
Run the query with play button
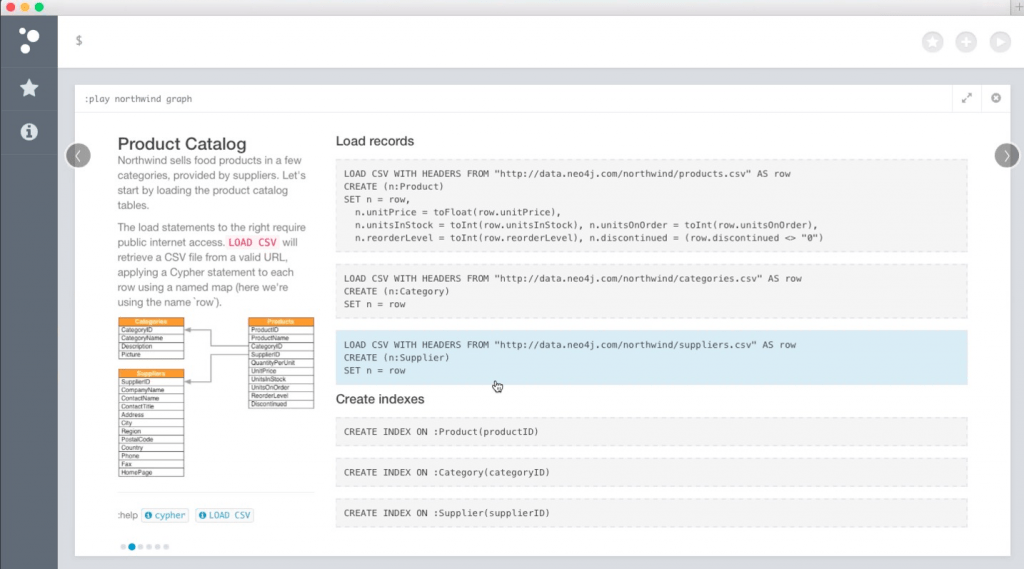click(x=1000, y=42)
